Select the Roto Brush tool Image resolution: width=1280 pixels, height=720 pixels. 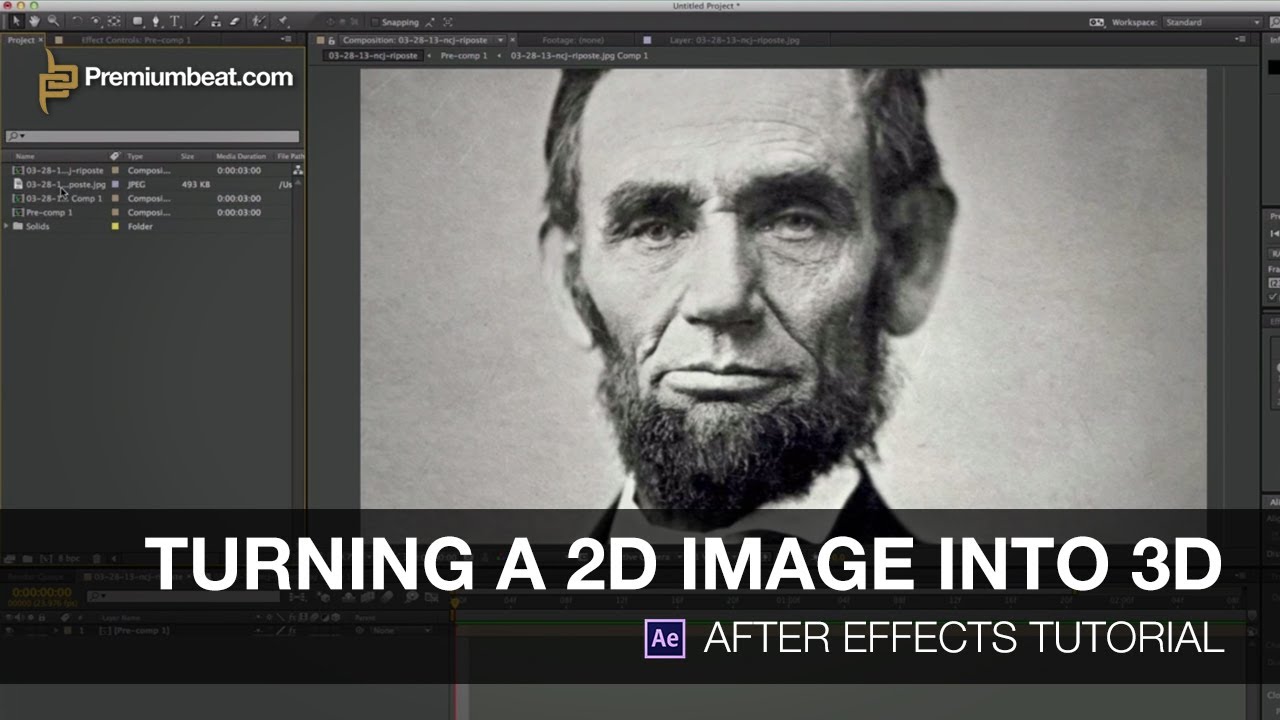coord(259,21)
